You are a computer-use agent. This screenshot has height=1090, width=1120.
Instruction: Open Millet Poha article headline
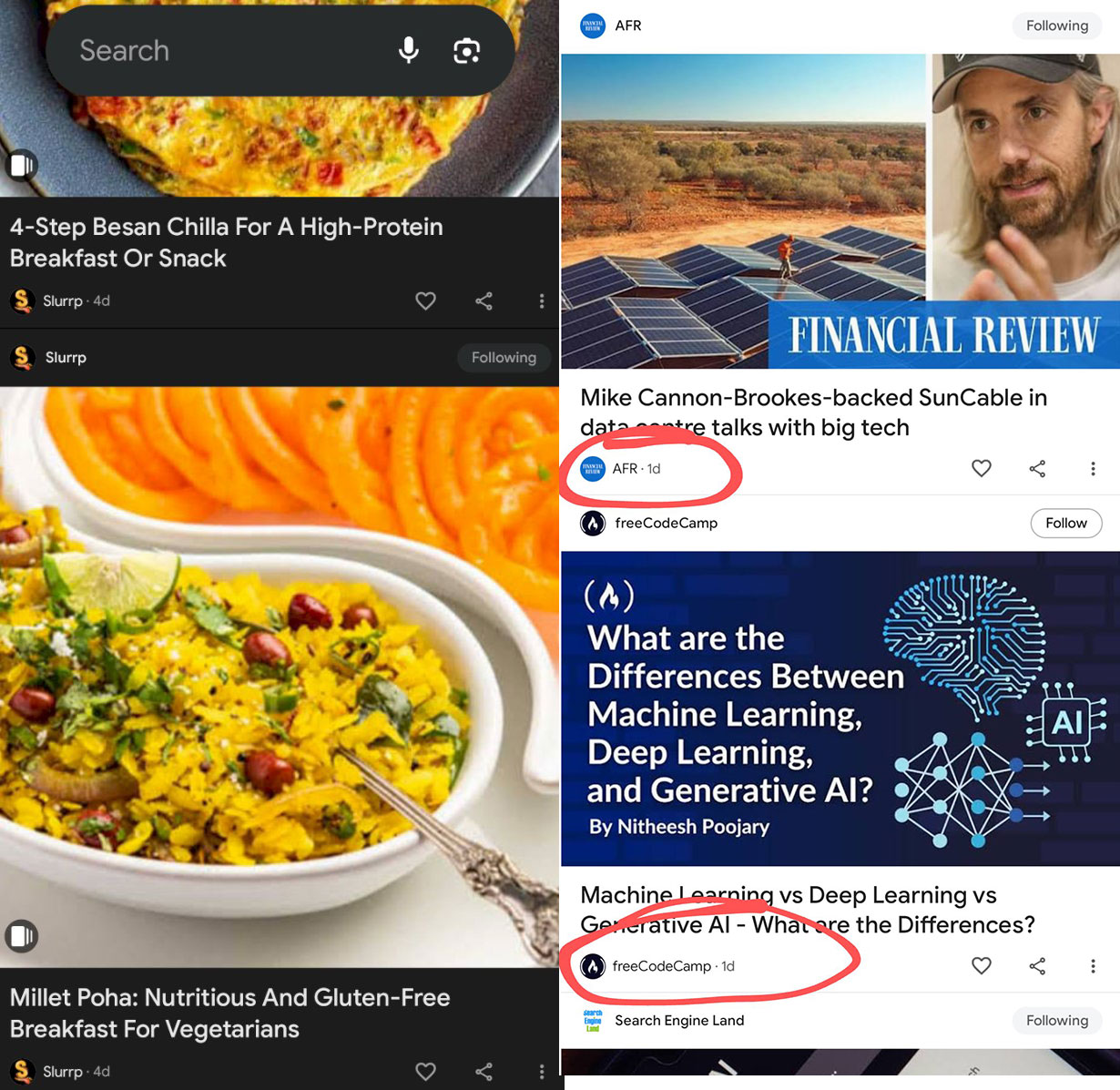(229, 1013)
